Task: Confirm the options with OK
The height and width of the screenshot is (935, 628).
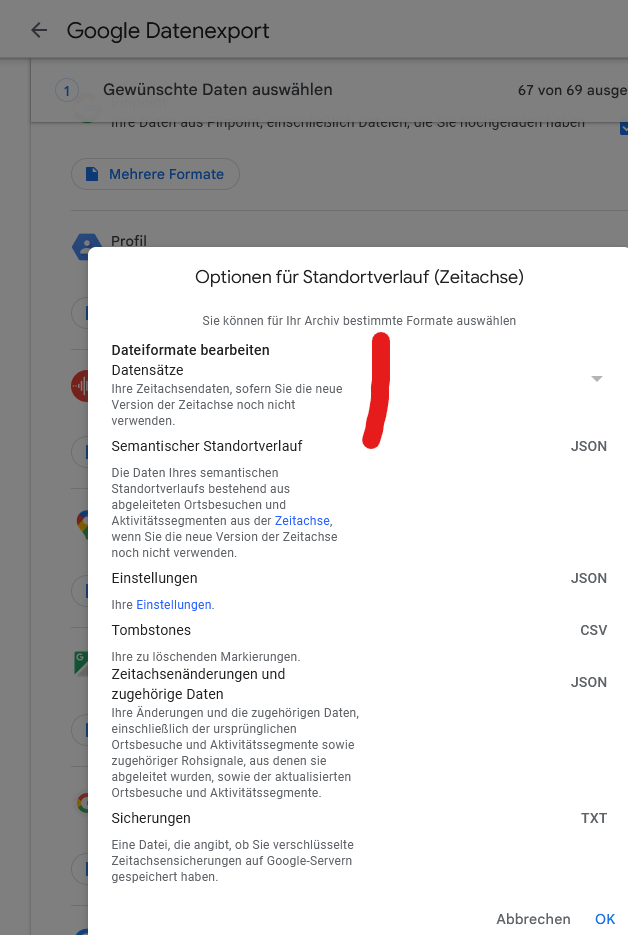Action: [605, 919]
